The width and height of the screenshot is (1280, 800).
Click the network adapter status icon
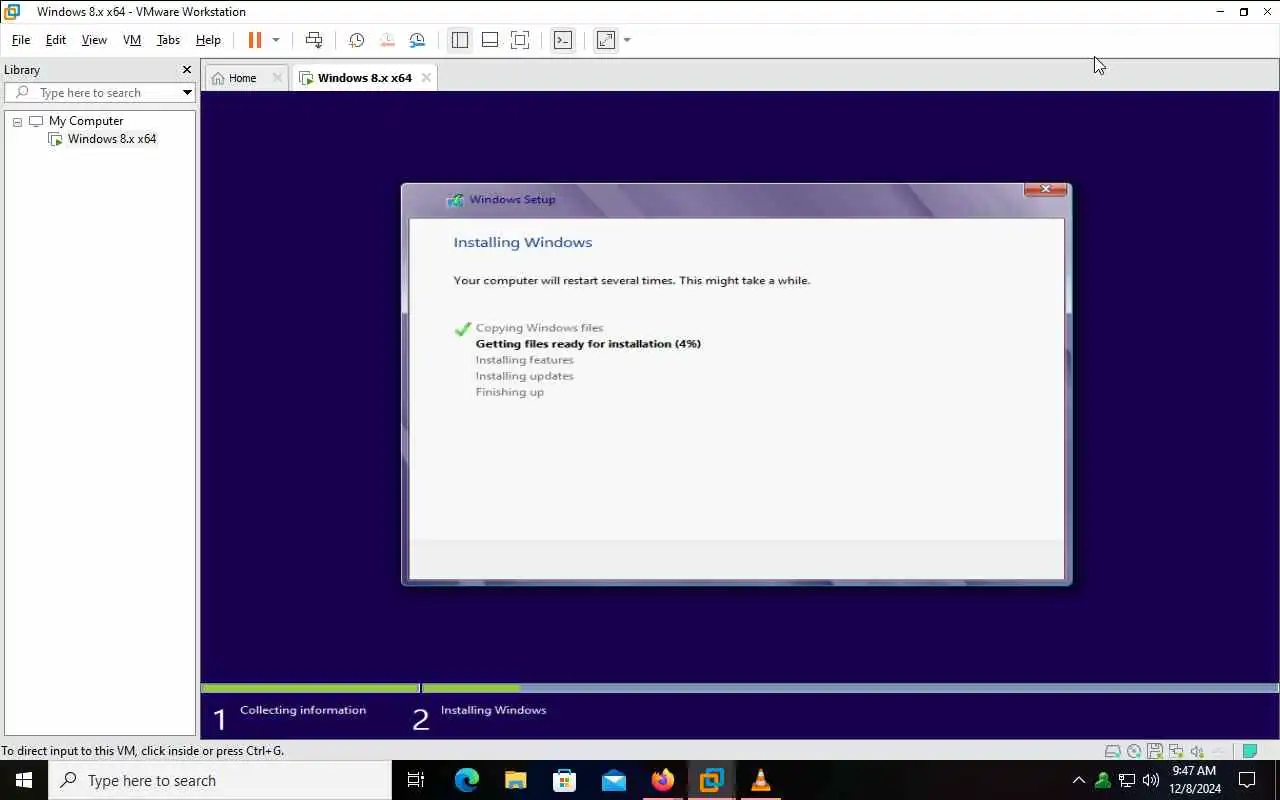1176,751
